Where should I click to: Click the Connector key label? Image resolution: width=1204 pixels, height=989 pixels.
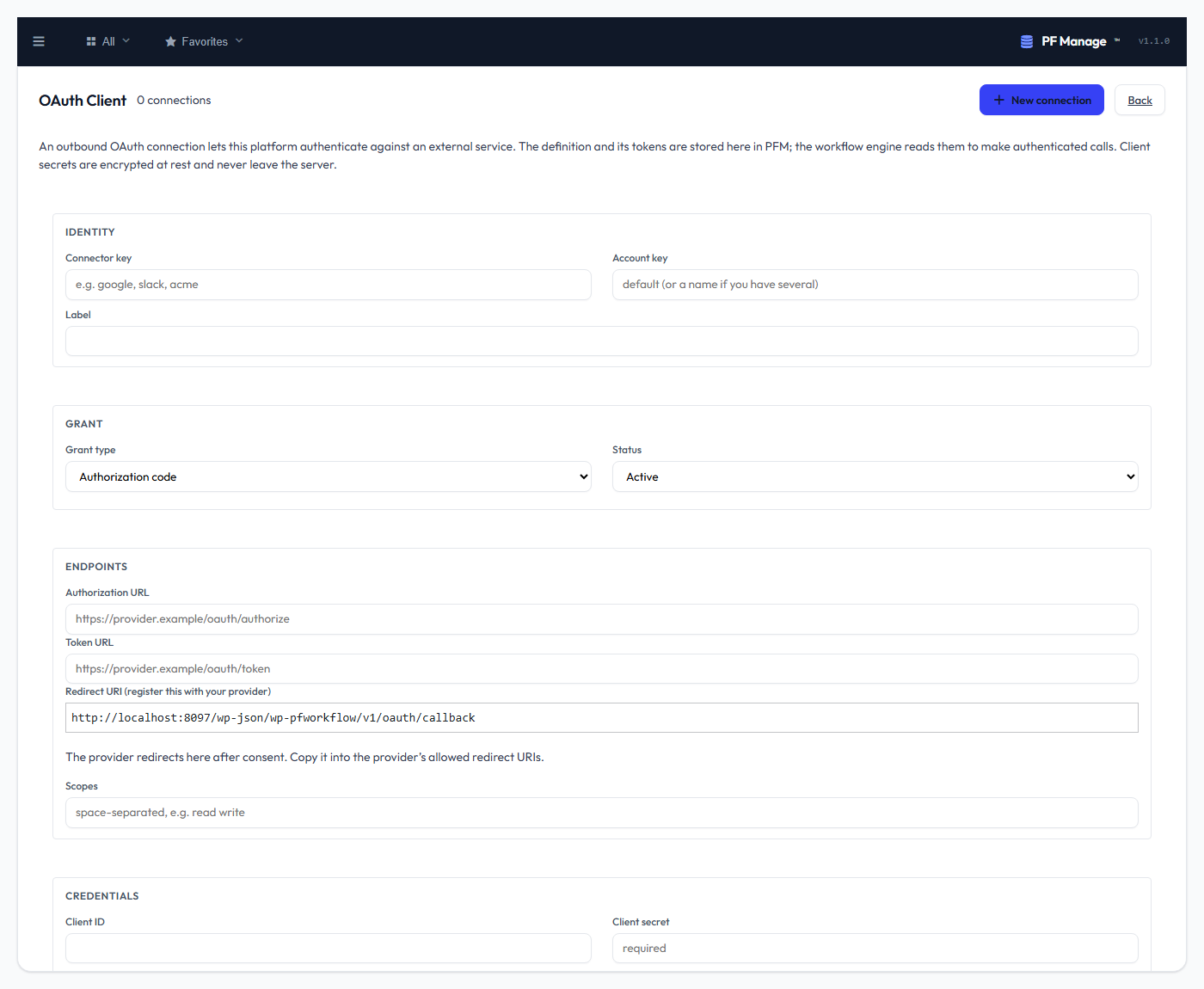coord(99,258)
